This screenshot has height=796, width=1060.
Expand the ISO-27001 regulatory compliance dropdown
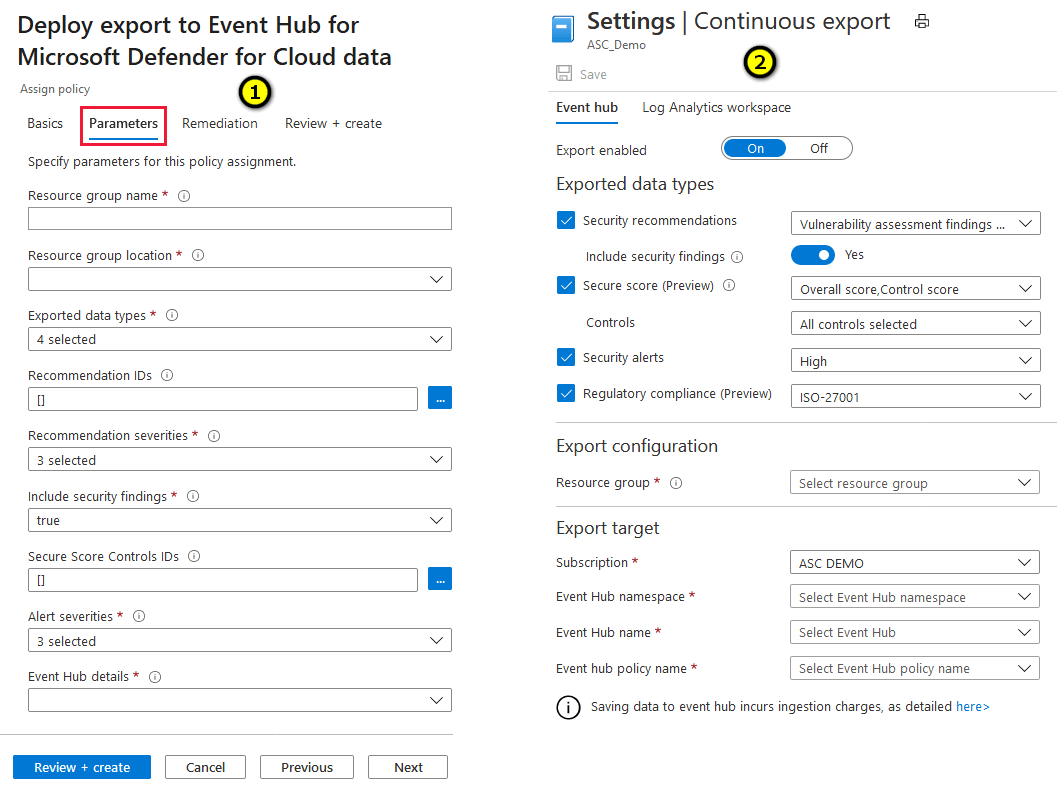[915, 397]
